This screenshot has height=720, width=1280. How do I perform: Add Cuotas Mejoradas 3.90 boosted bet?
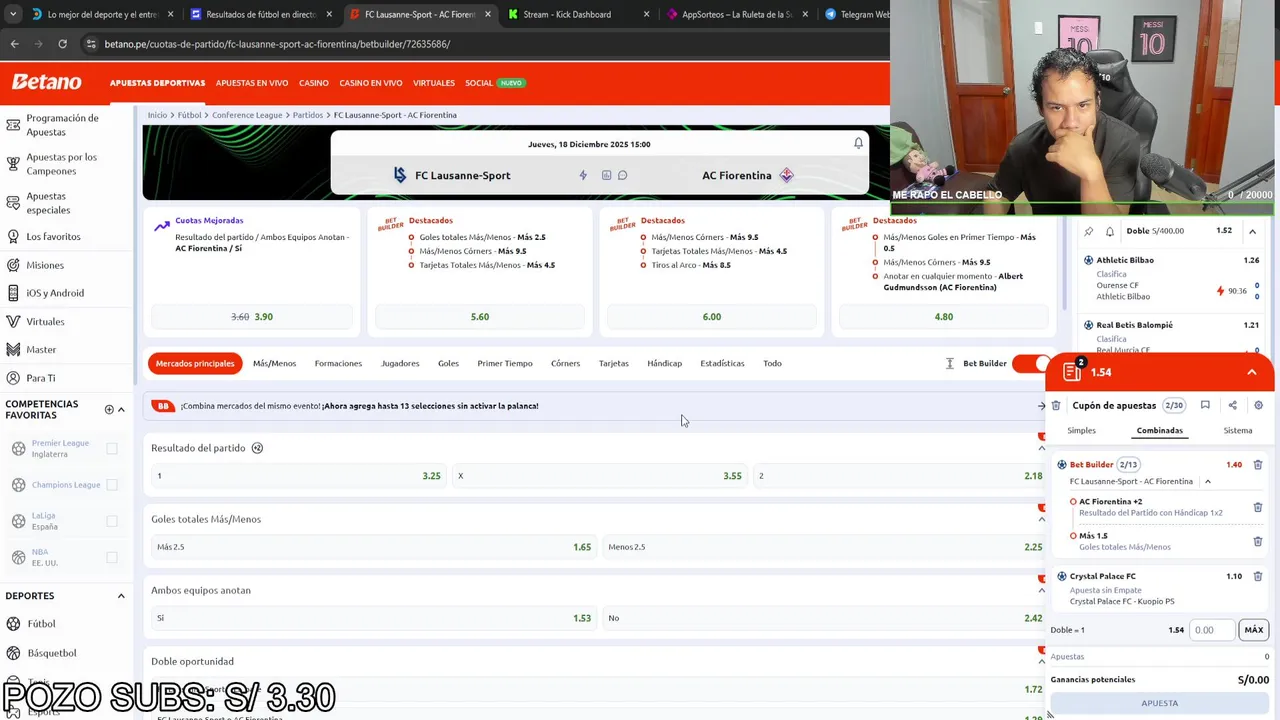tap(252, 317)
